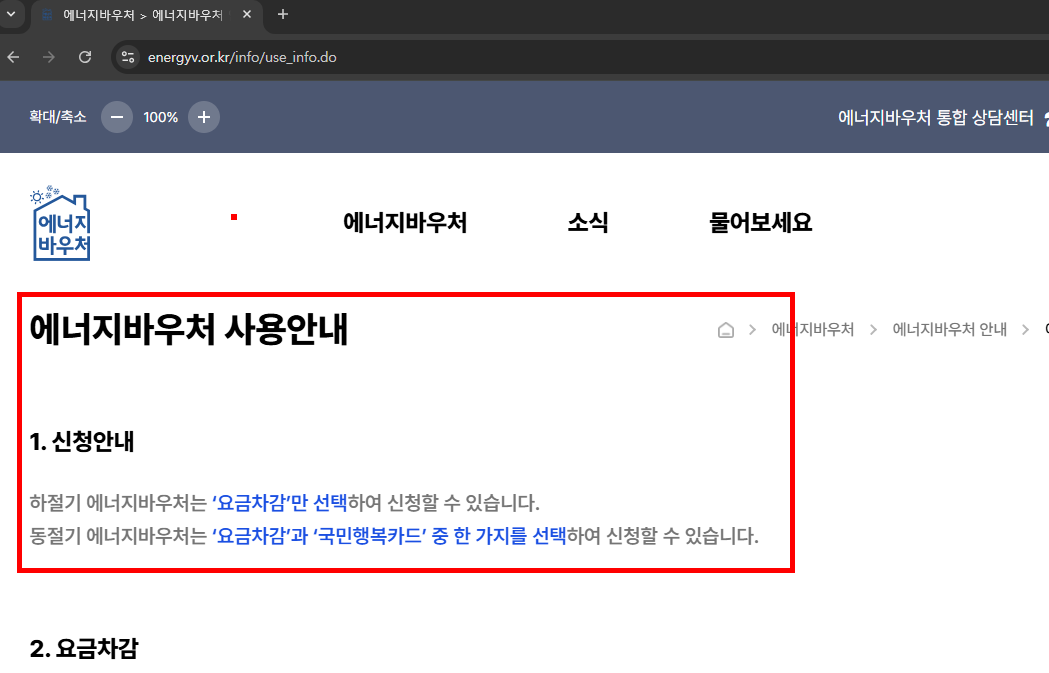Select the 에너지바우처 browser tab
Viewport: 1049px width, 673px height.
tap(140, 15)
